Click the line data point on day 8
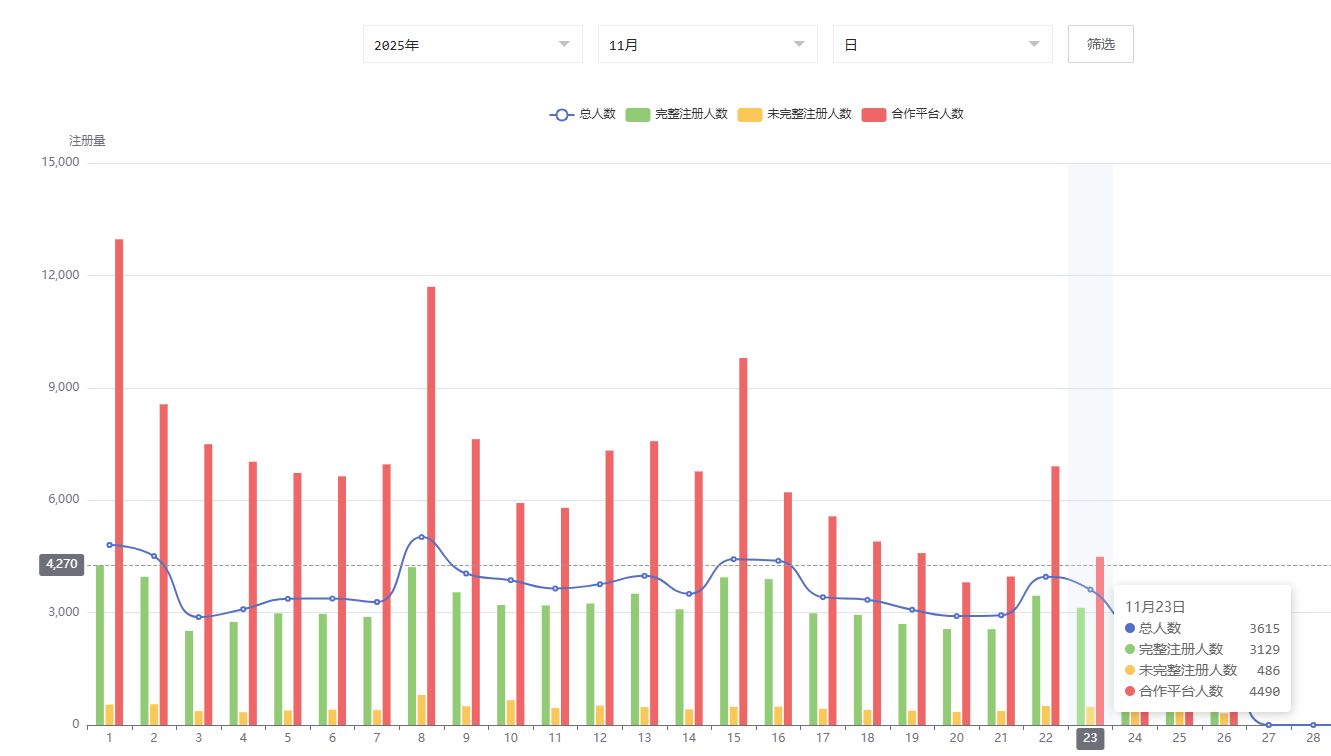 (x=422, y=537)
